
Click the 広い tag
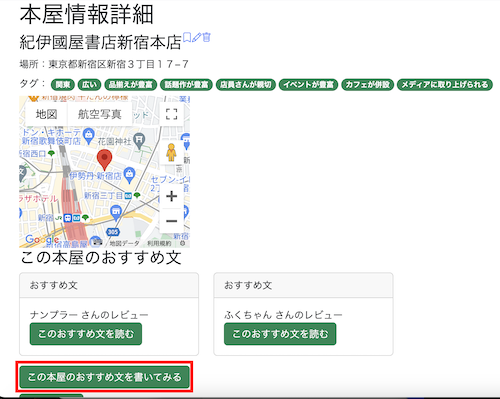89,85
